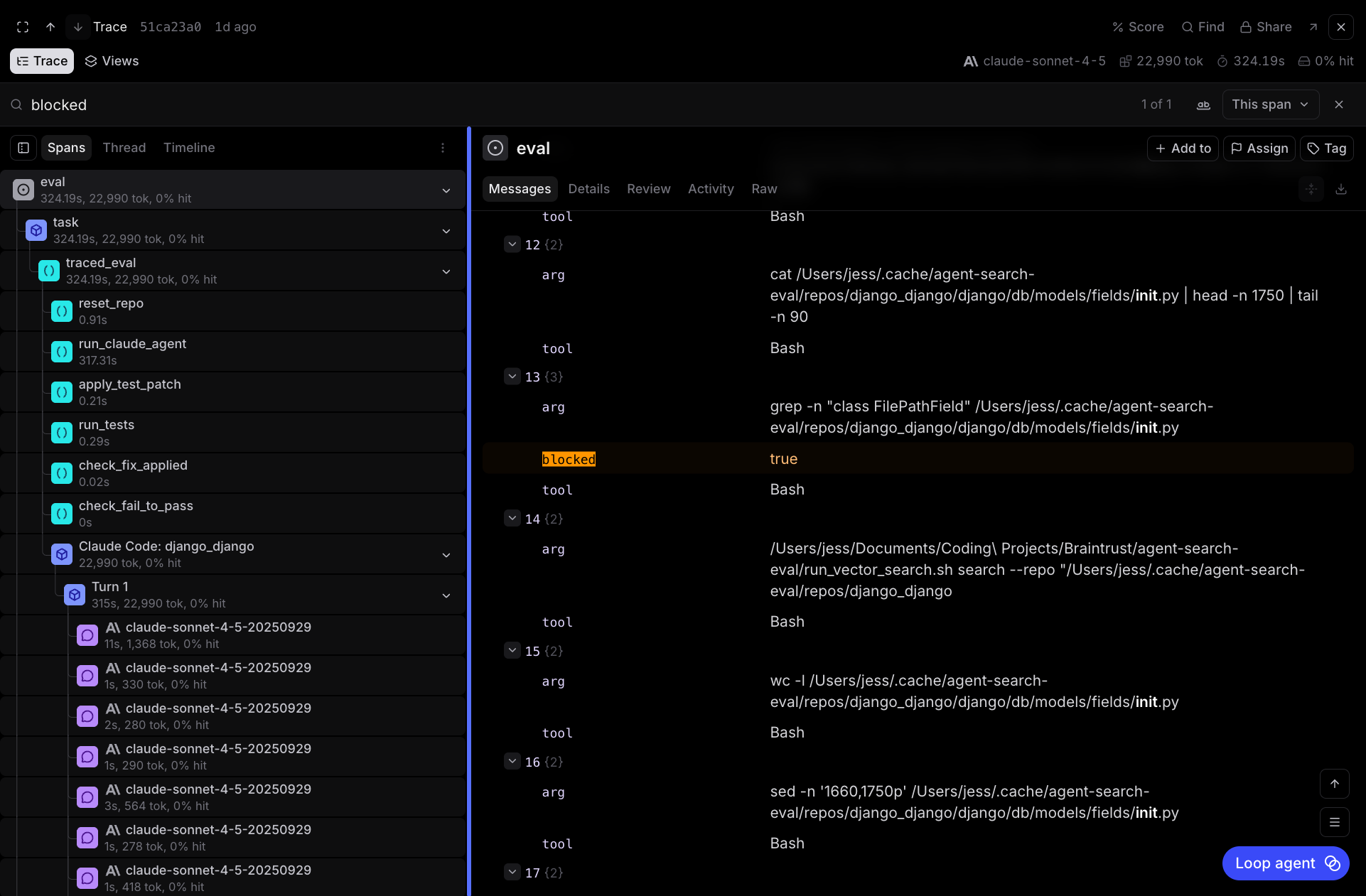Open the This span scope dropdown

[x=1271, y=104]
